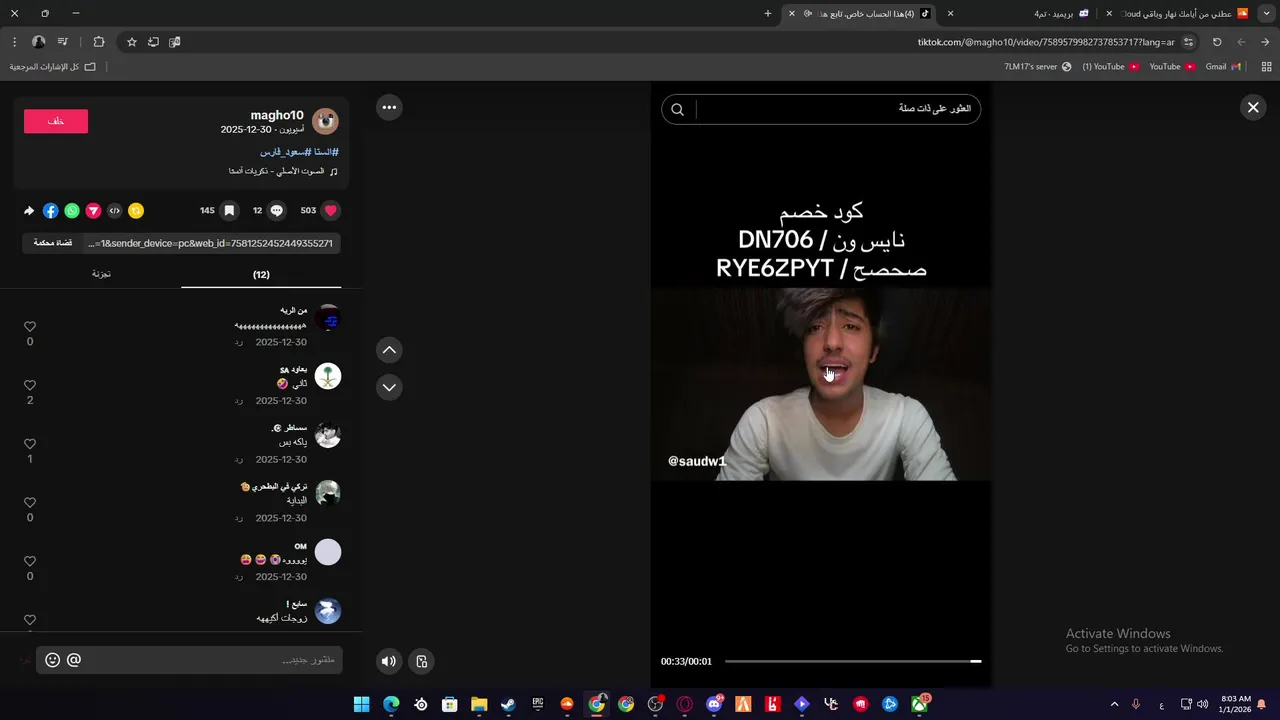
Task: Open the 7LM17's server bookmark
Action: pos(1037,67)
